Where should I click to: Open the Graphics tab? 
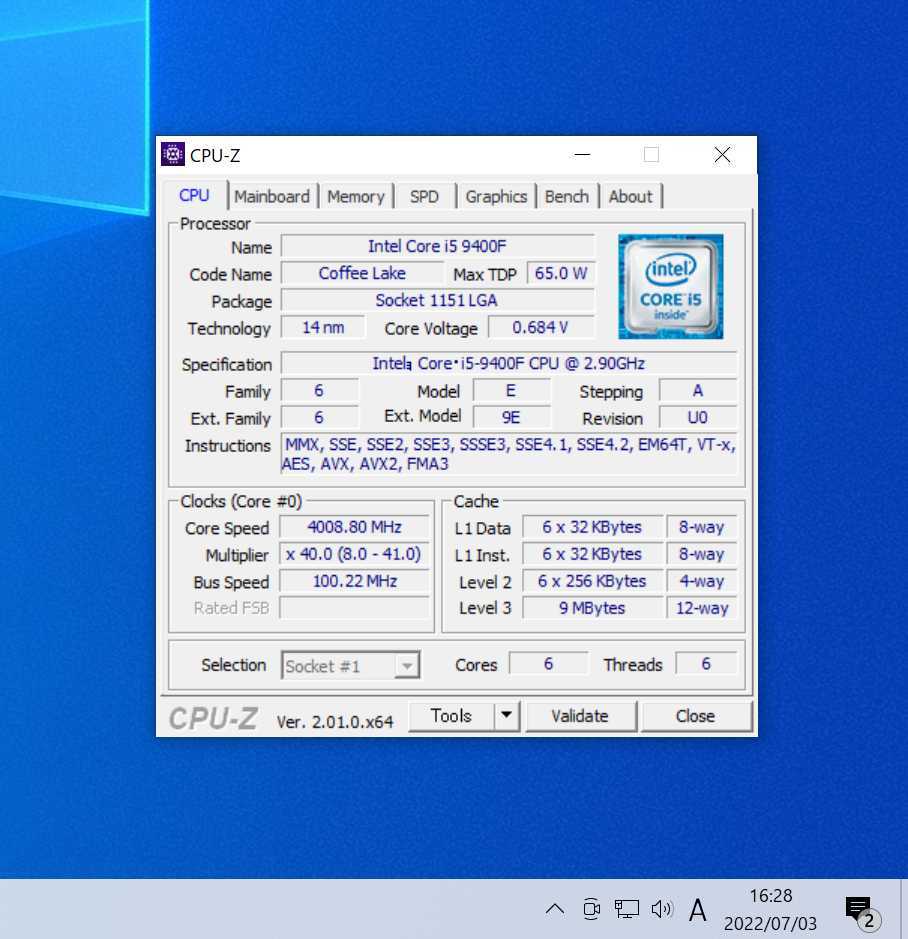pyautogui.click(x=496, y=196)
